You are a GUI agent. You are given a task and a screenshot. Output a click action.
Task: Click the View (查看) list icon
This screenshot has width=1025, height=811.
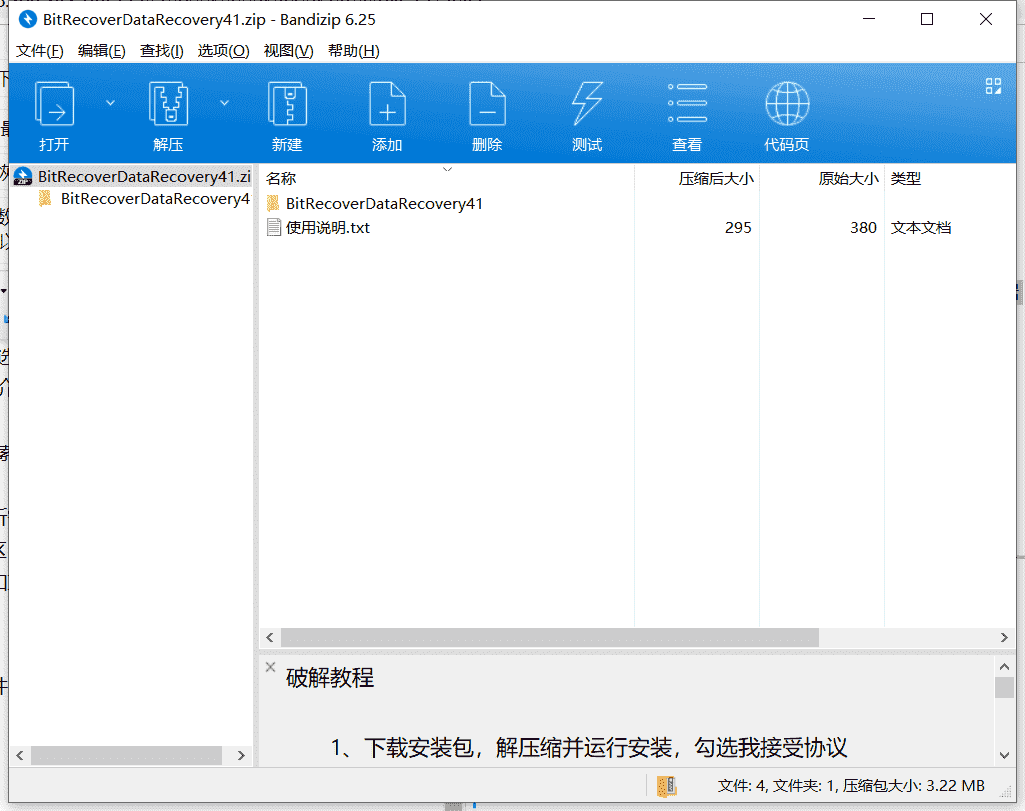(687, 103)
